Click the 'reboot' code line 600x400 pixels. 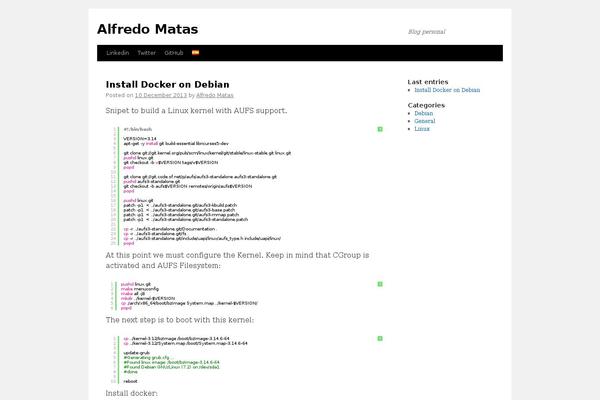130,381
